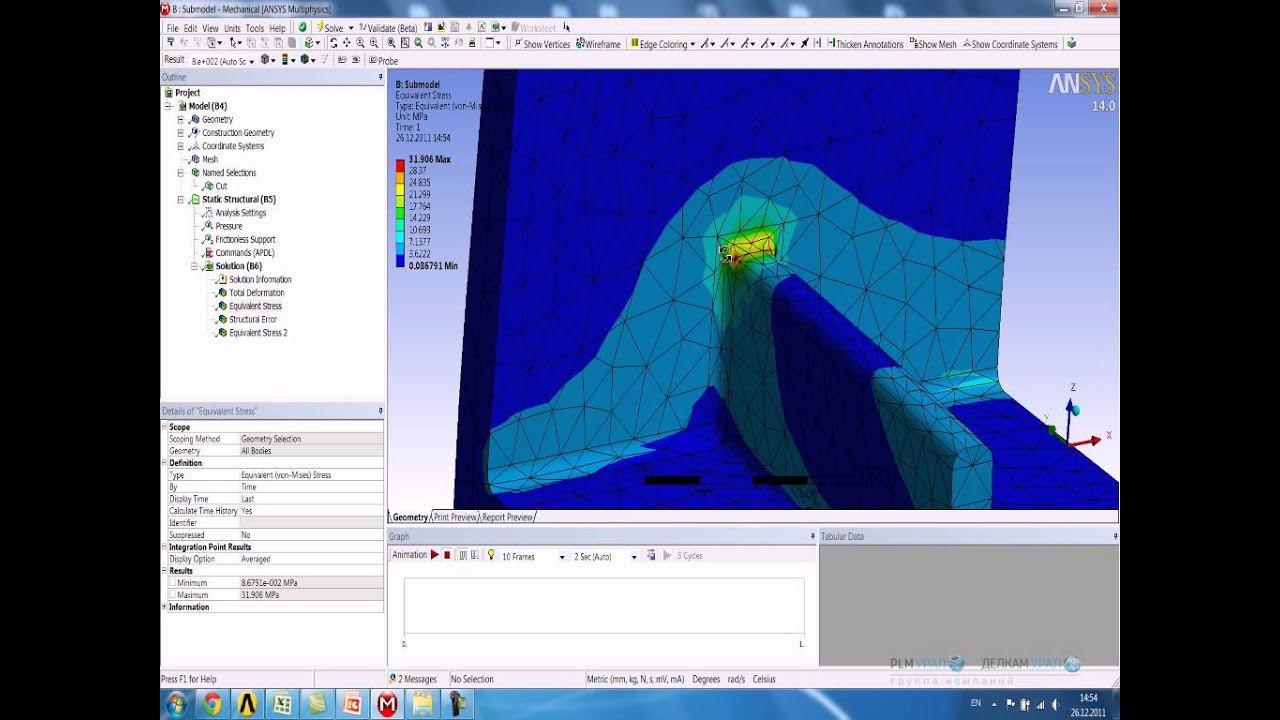Click Validate (Beta) in the toolbar
The width and height of the screenshot is (1280, 720).
[x=388, y=28]
